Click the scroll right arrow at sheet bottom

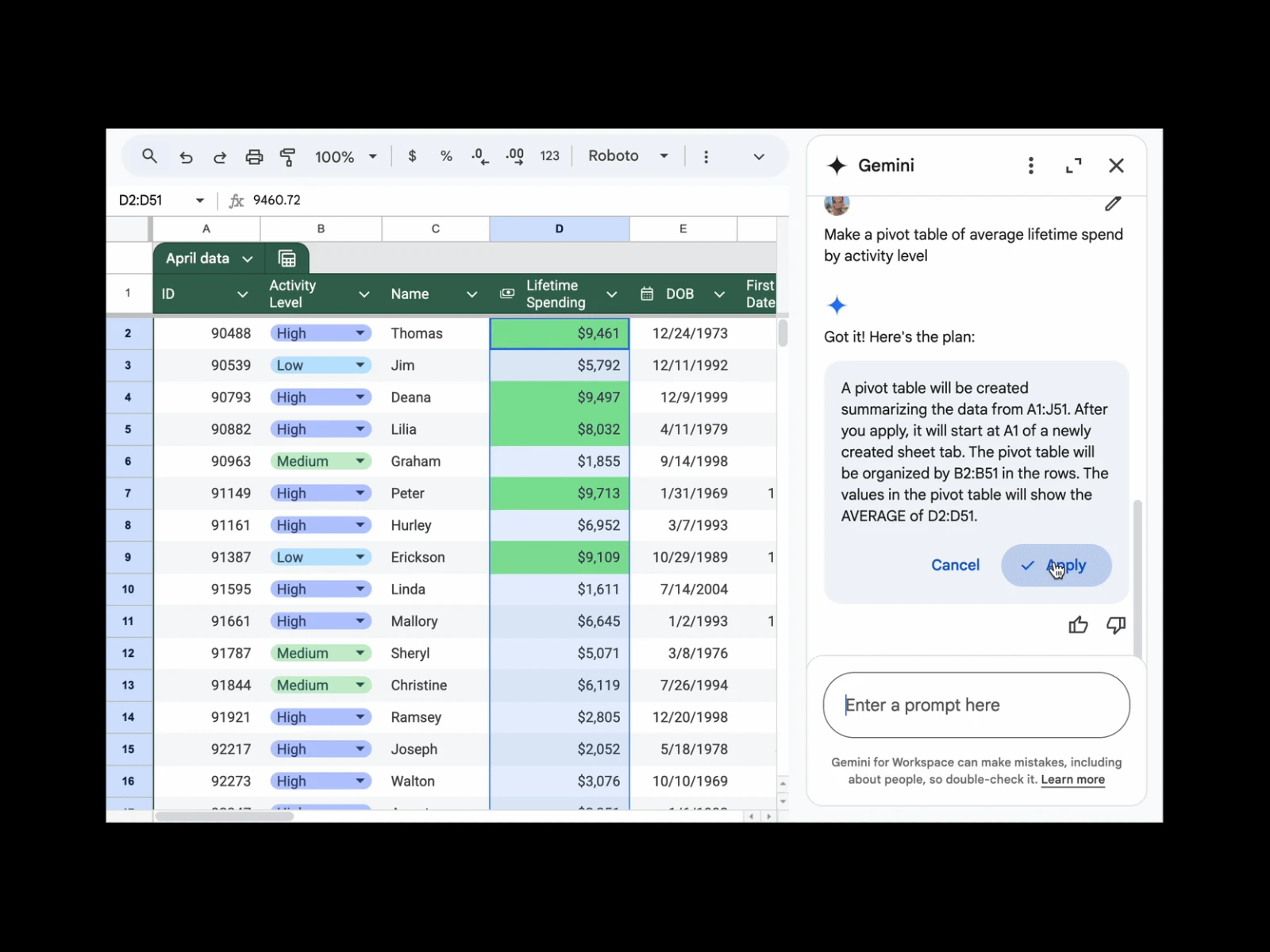coord(768,816)
